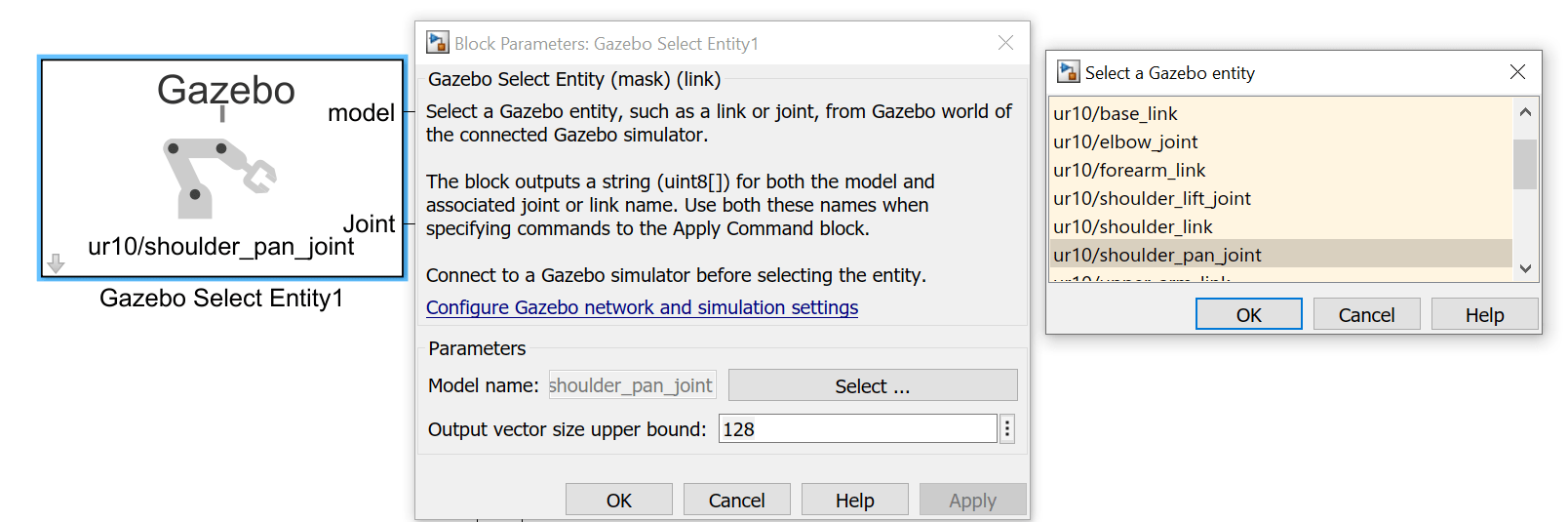1568x522 pixels.
Task: Pick ur10/forearm_link from the list
Action: point(1129,171)
